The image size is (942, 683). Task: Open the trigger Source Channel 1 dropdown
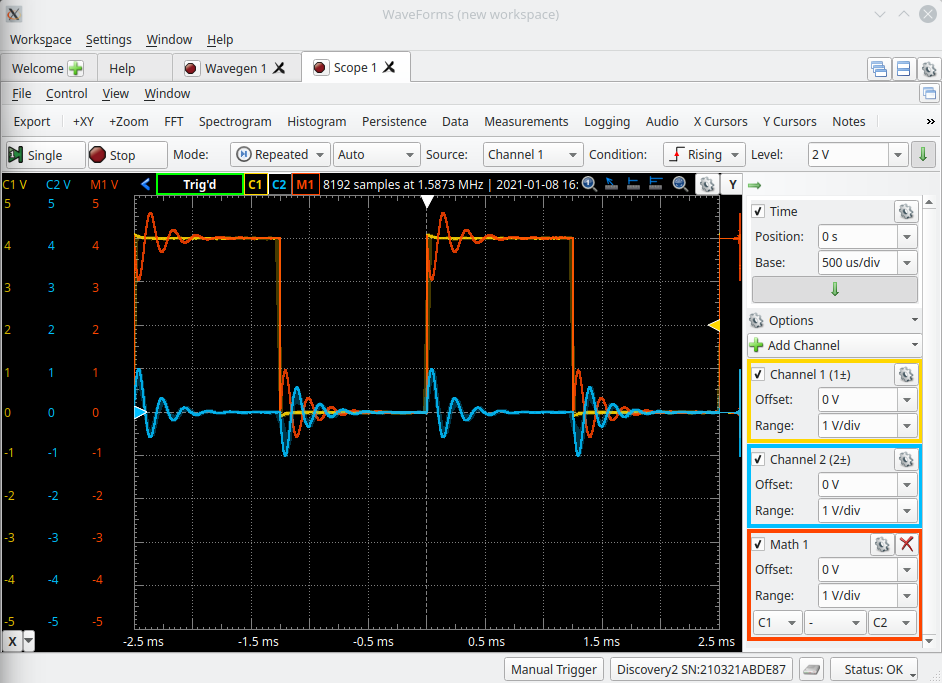[x=533, y=154]
